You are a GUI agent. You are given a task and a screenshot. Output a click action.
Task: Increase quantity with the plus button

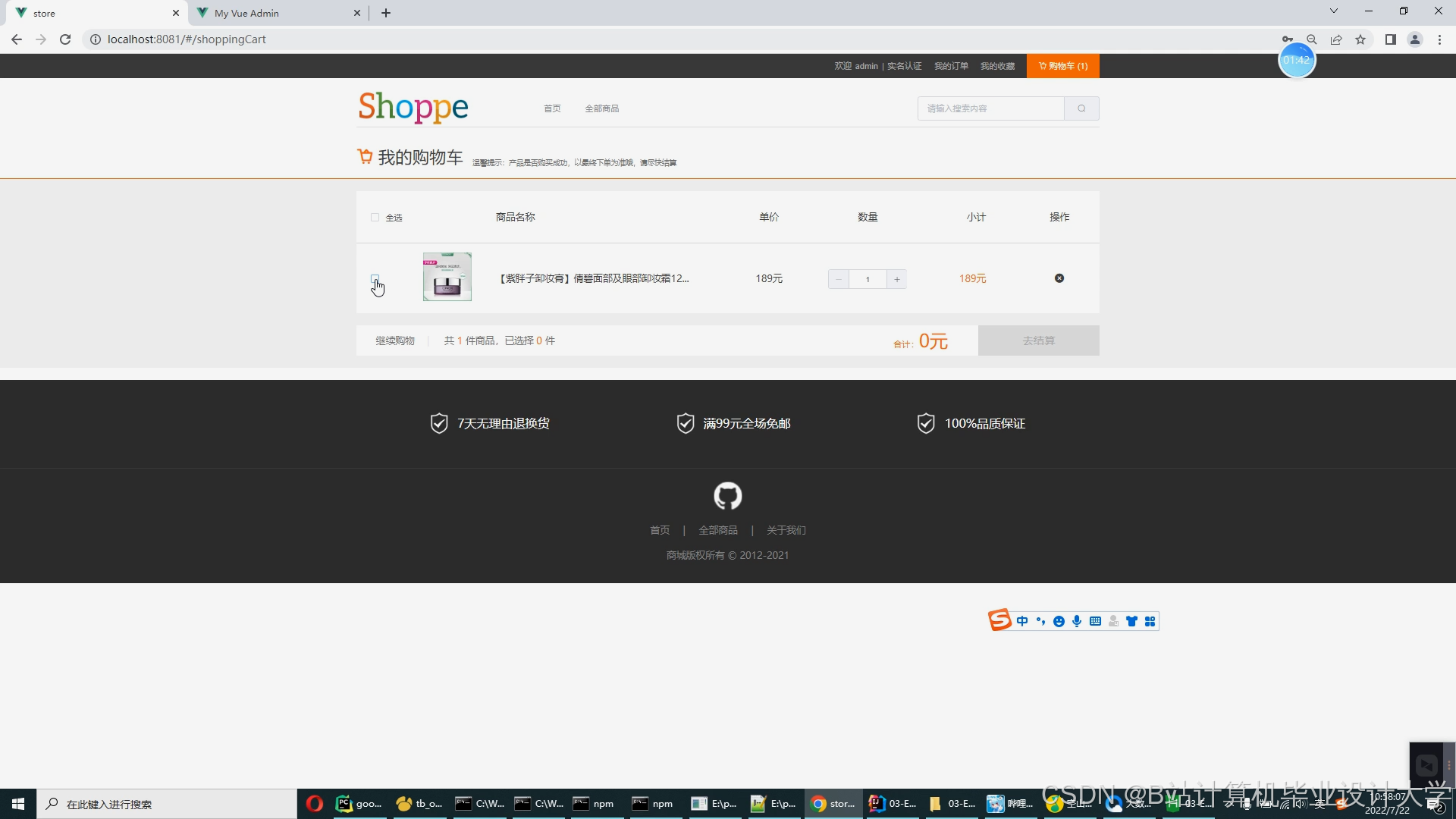pyautogui.click(x=896, y=279)
